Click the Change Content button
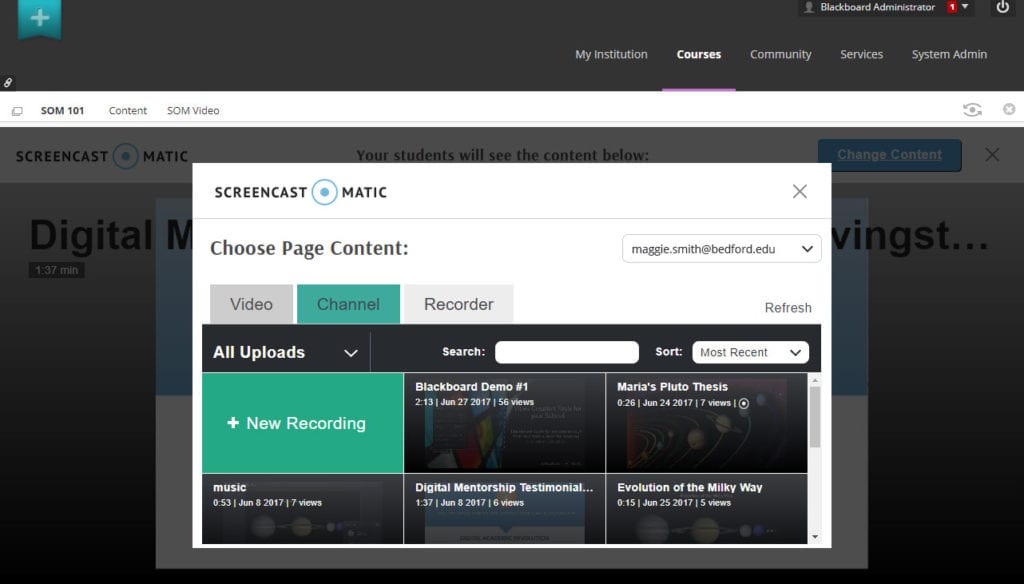1024x584 pixels. click(x=889, y=155)
